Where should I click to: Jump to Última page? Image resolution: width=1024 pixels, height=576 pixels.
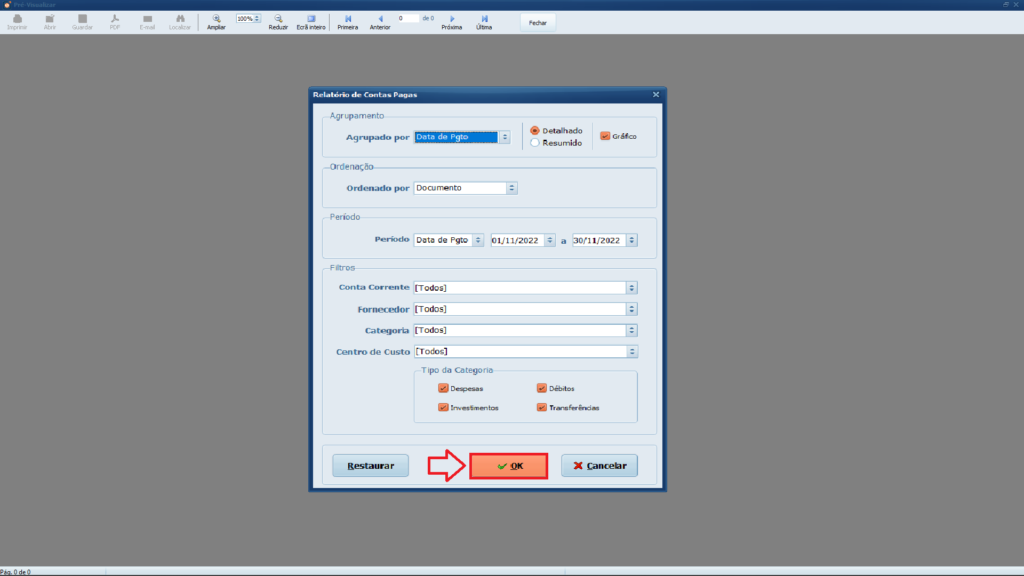coord(484,19)
